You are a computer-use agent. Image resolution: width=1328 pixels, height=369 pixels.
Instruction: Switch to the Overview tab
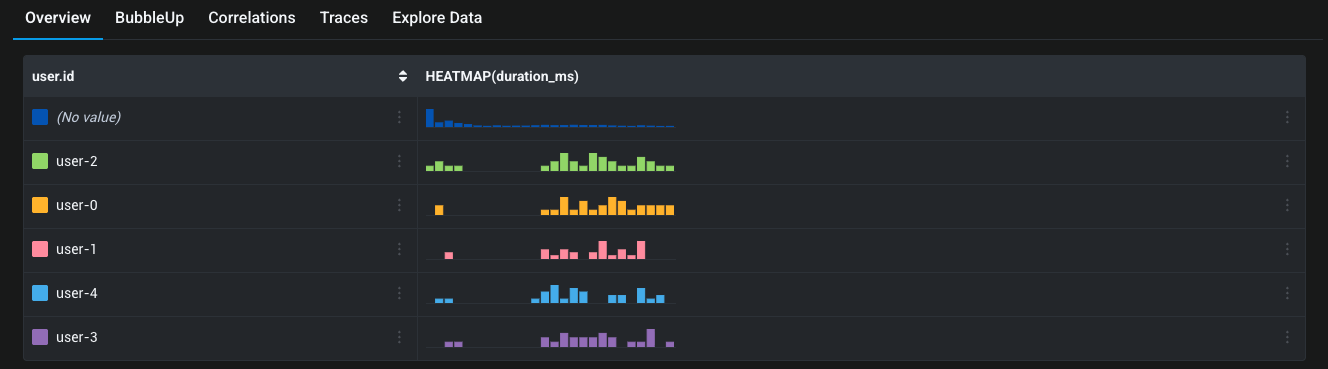point(58,18)
